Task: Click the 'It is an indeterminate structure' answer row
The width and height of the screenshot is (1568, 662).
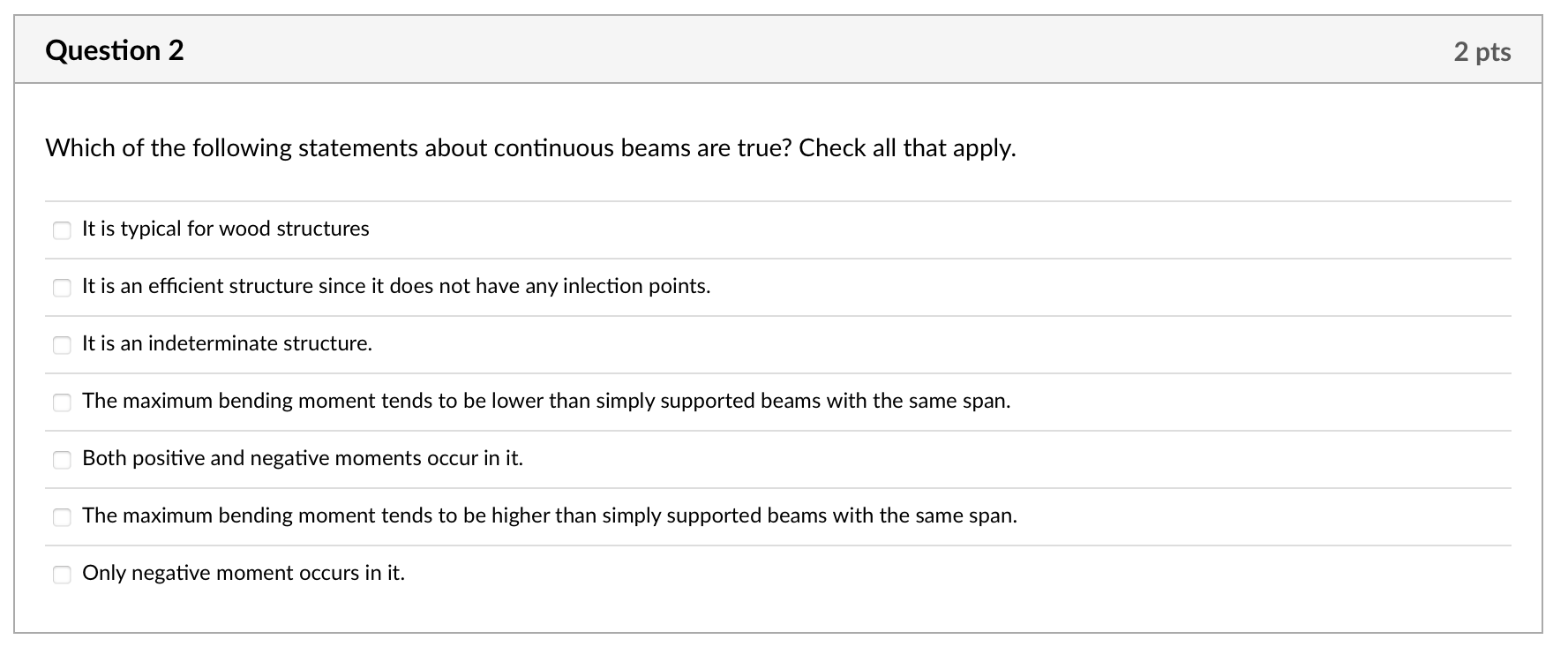Action: tap(226, 344)
